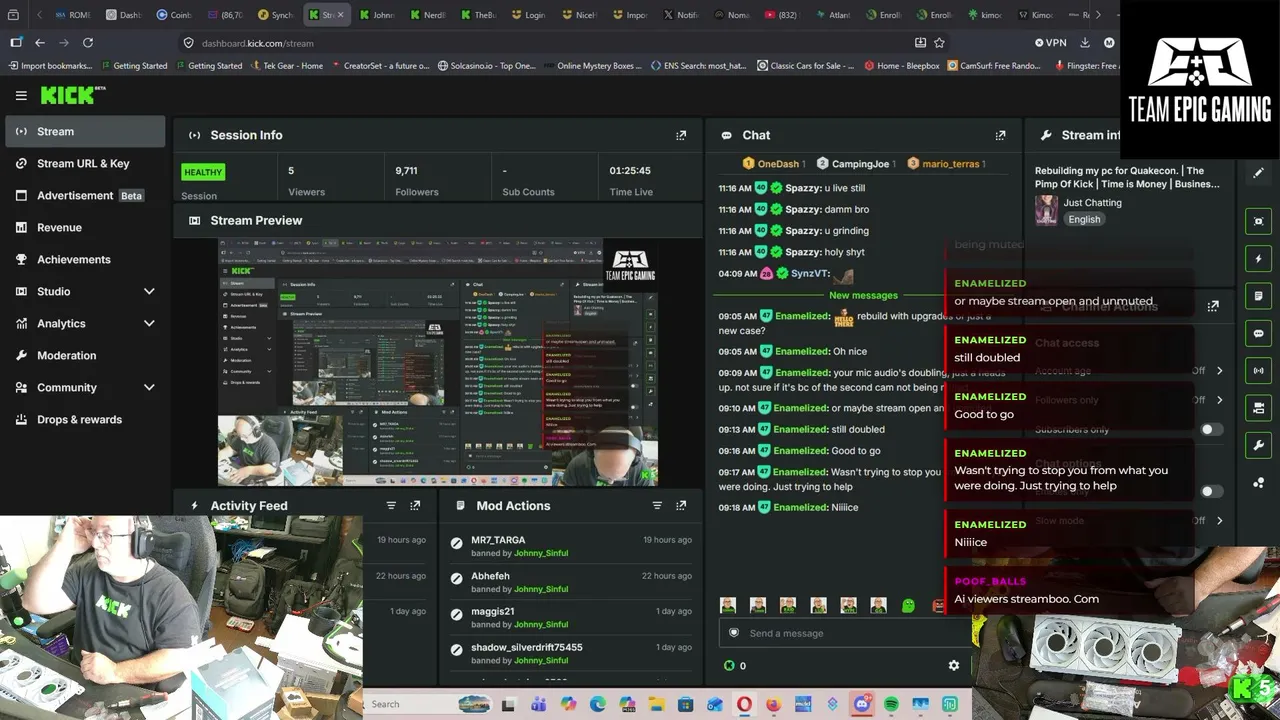Screen dimensions: 1280x720
Task: Open the Classic Cars for Sale bookmark
Action: click(x=806, y=66)
